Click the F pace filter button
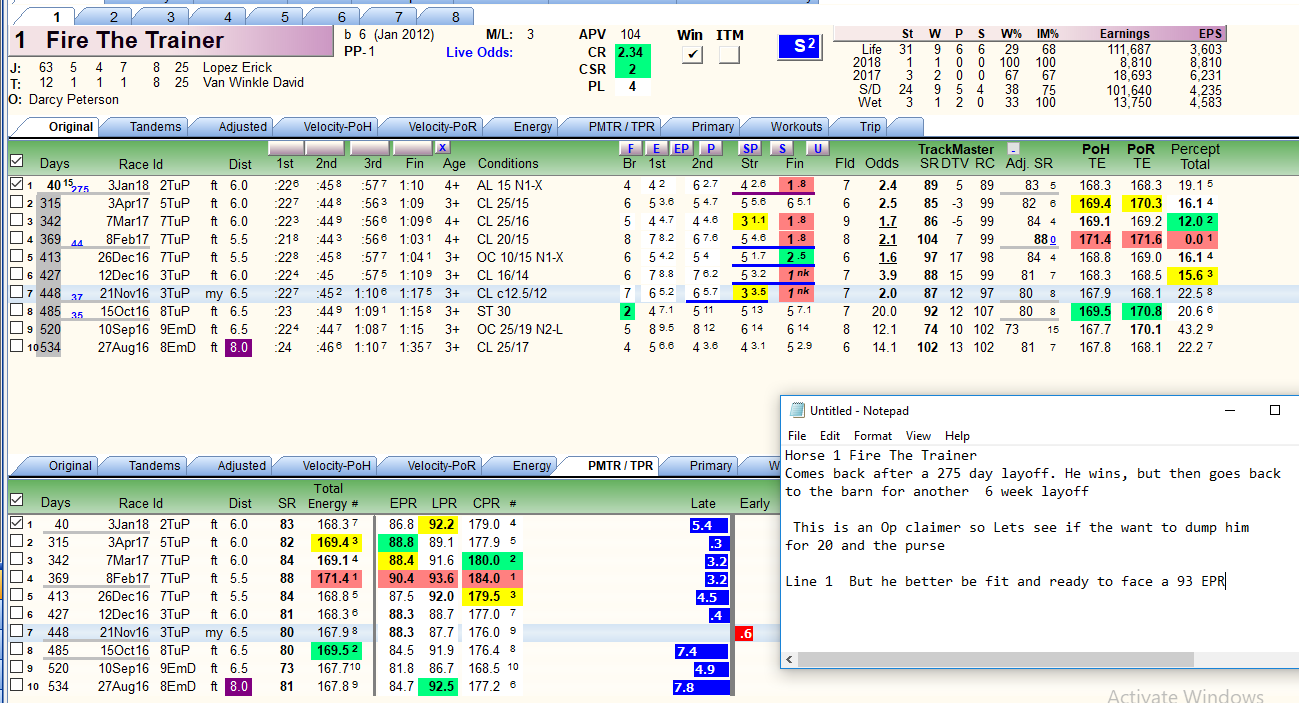 [x=631, y=148]
